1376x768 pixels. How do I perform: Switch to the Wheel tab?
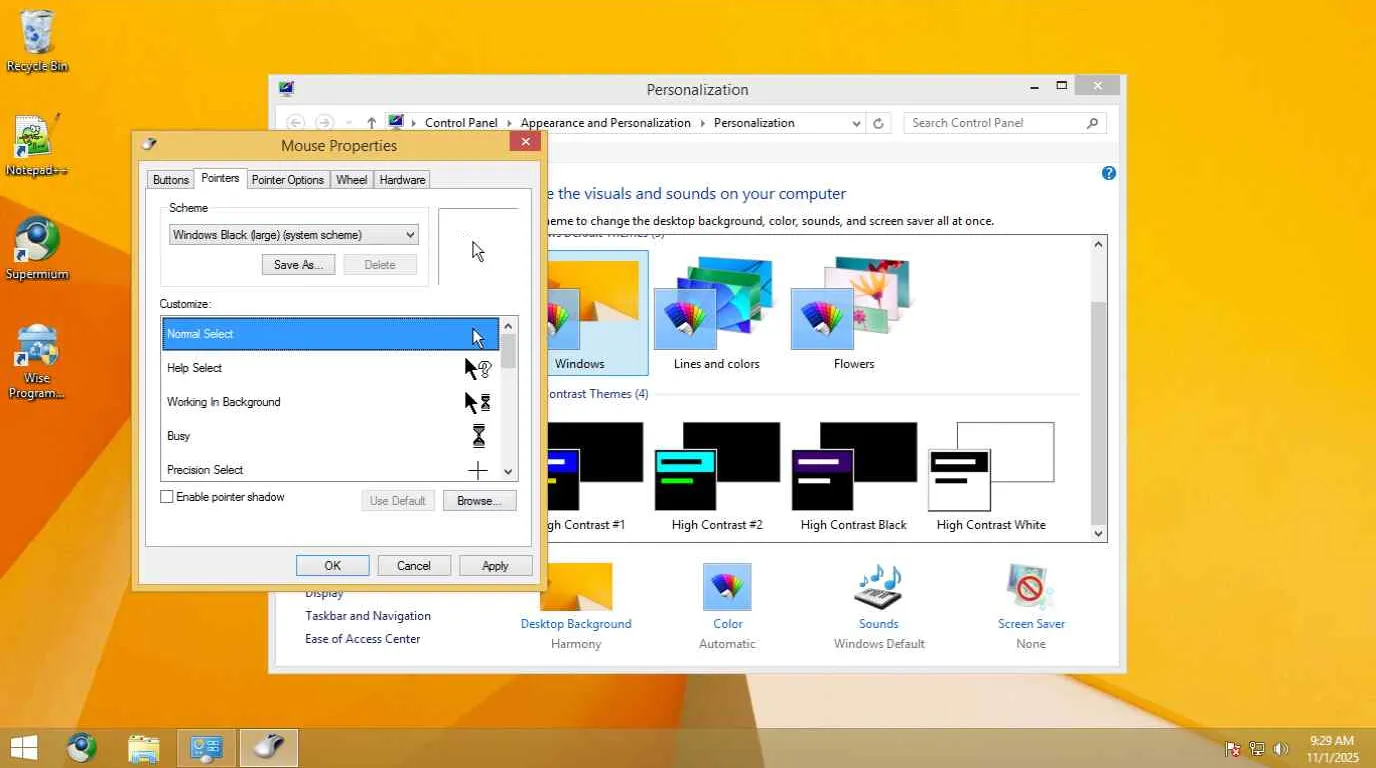[352, 180]
